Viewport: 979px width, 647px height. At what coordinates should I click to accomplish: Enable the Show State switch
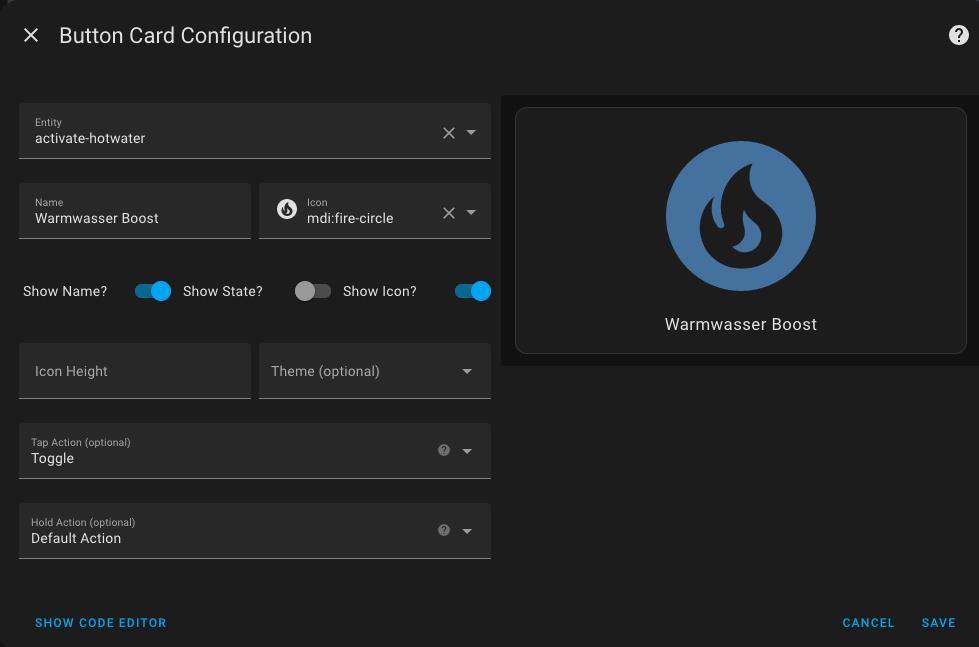(313, 291)
